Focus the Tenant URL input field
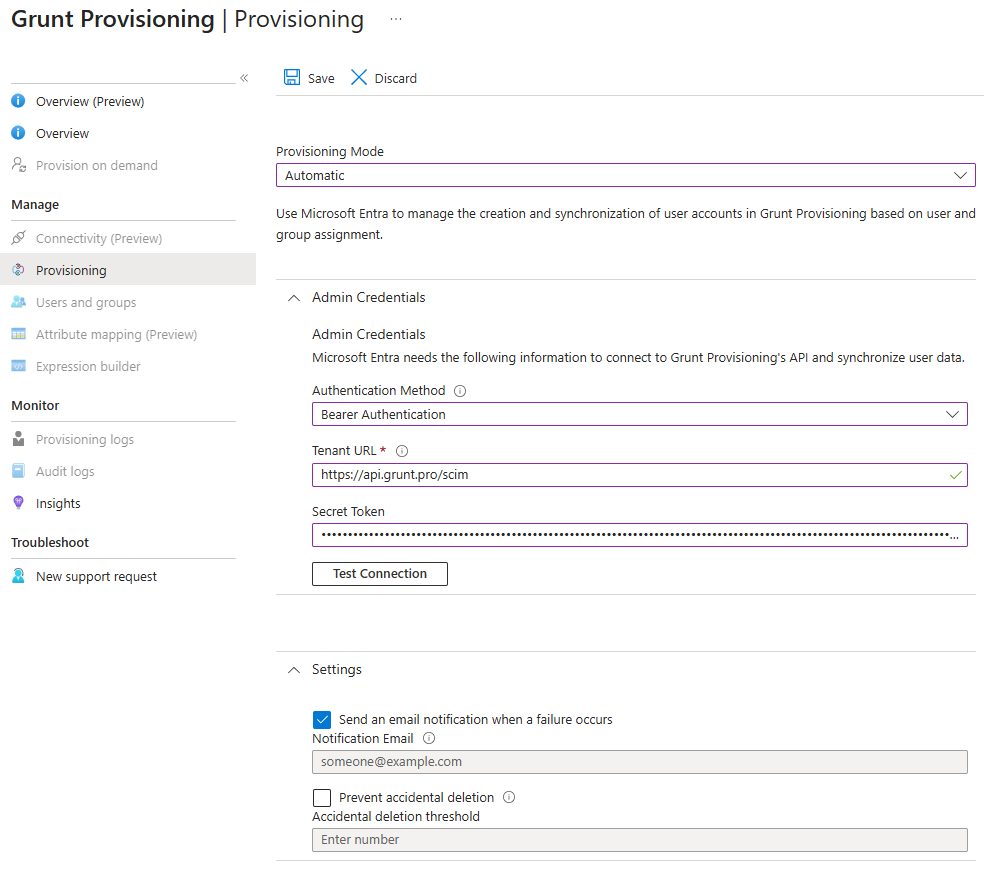 pos(639,475)
